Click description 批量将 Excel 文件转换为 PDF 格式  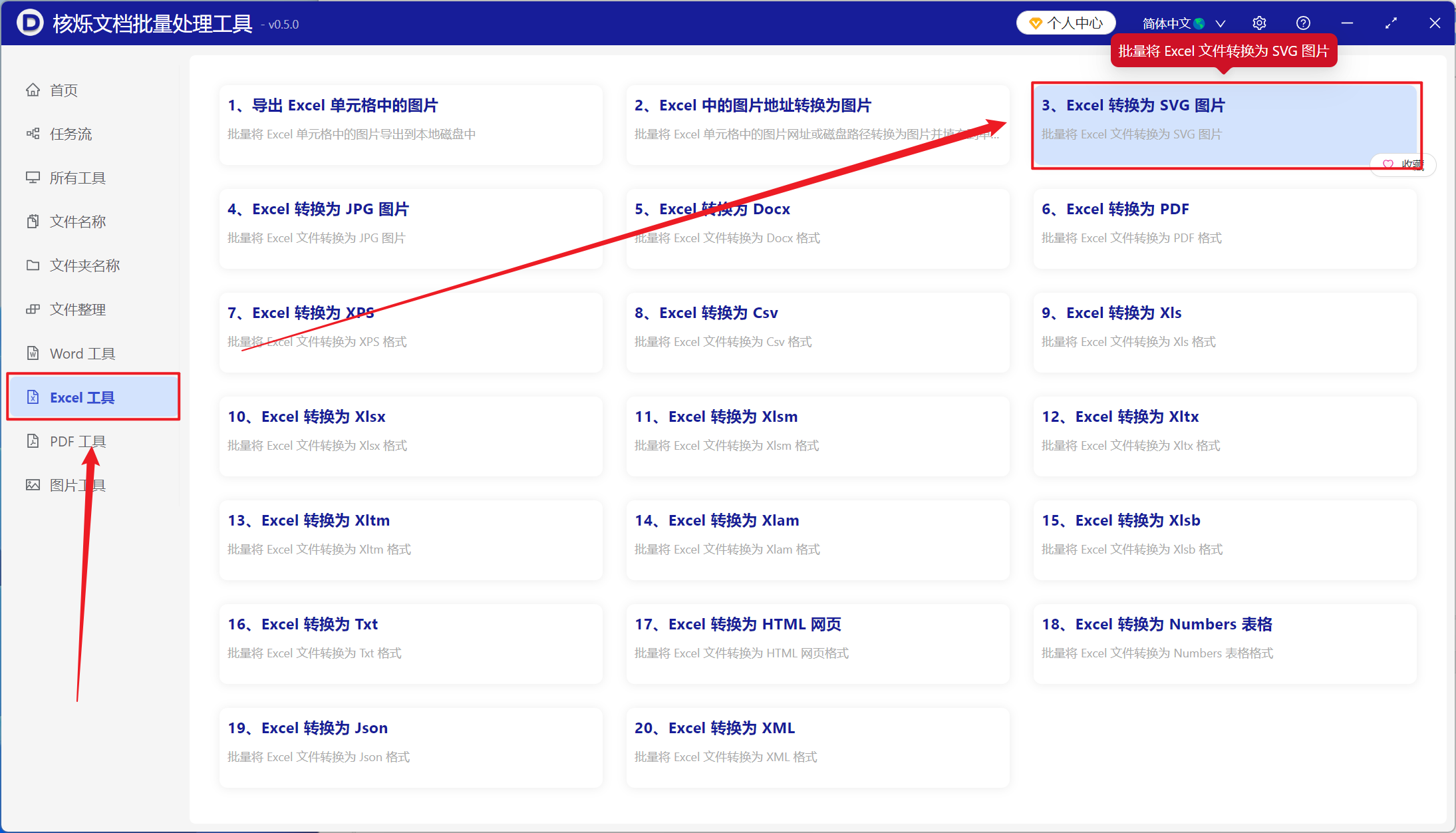click(1131, 238)
